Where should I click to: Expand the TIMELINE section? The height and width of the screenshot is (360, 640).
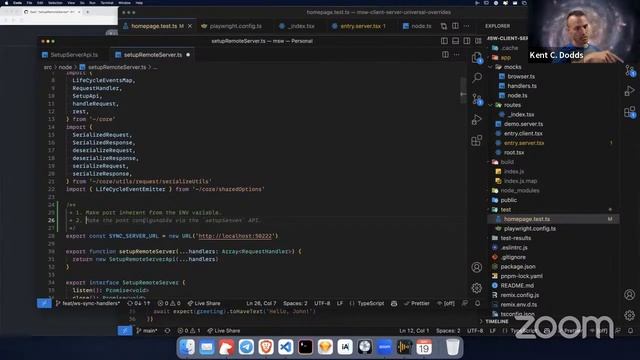coord(497,322)
